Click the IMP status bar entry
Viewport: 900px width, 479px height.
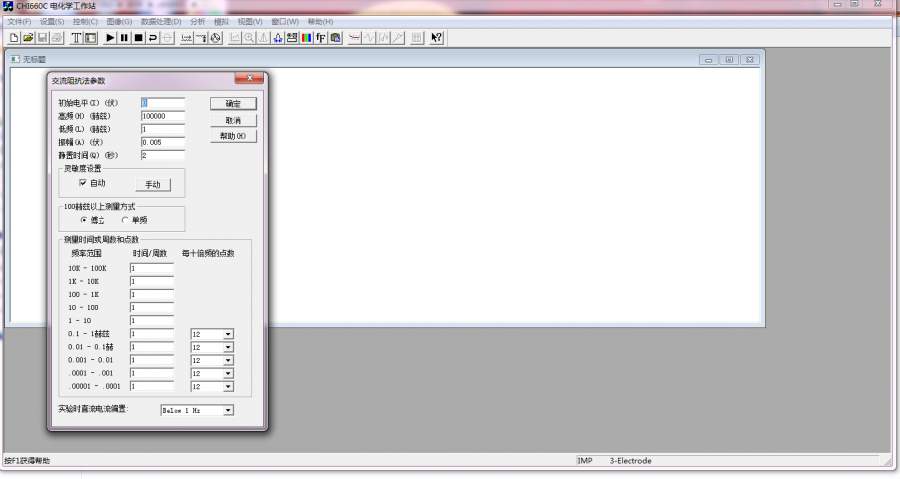[584, 461]
